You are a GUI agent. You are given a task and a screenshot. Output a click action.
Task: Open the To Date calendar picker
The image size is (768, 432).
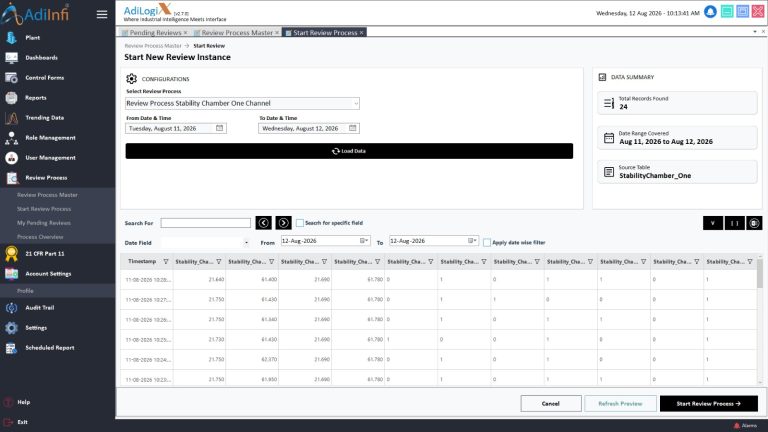tap(353, 128)
